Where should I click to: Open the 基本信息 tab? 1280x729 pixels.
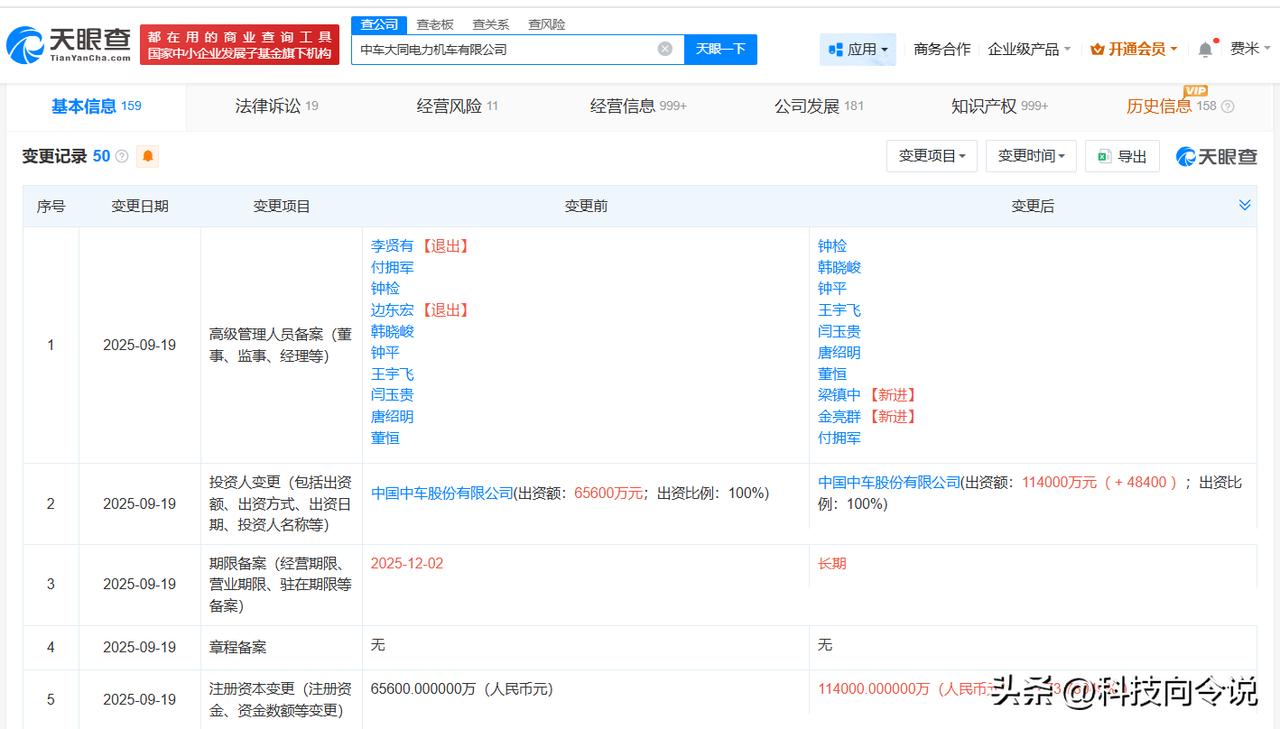(96, 106)
